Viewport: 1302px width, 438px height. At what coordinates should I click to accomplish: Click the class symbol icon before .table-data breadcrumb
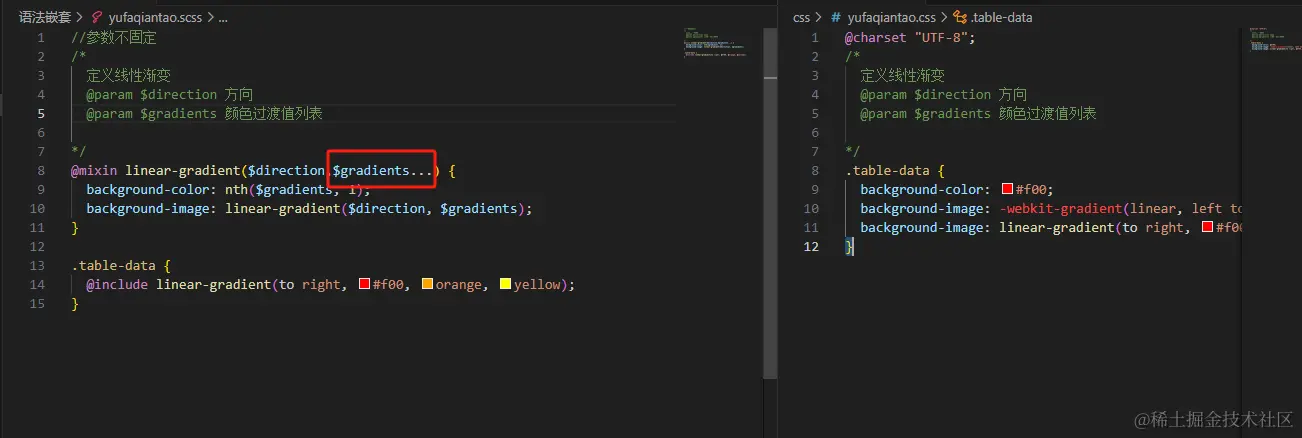[960, 17]
